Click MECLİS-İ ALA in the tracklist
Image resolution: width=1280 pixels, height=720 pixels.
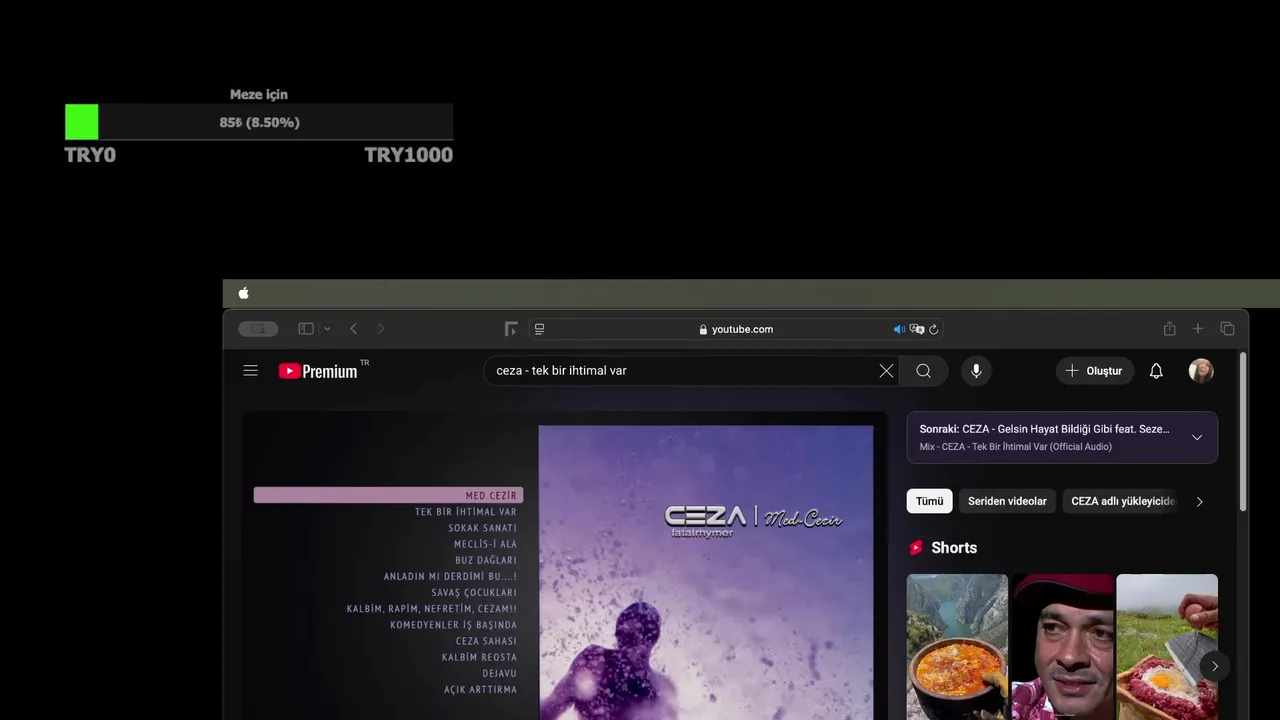(485, 544)
